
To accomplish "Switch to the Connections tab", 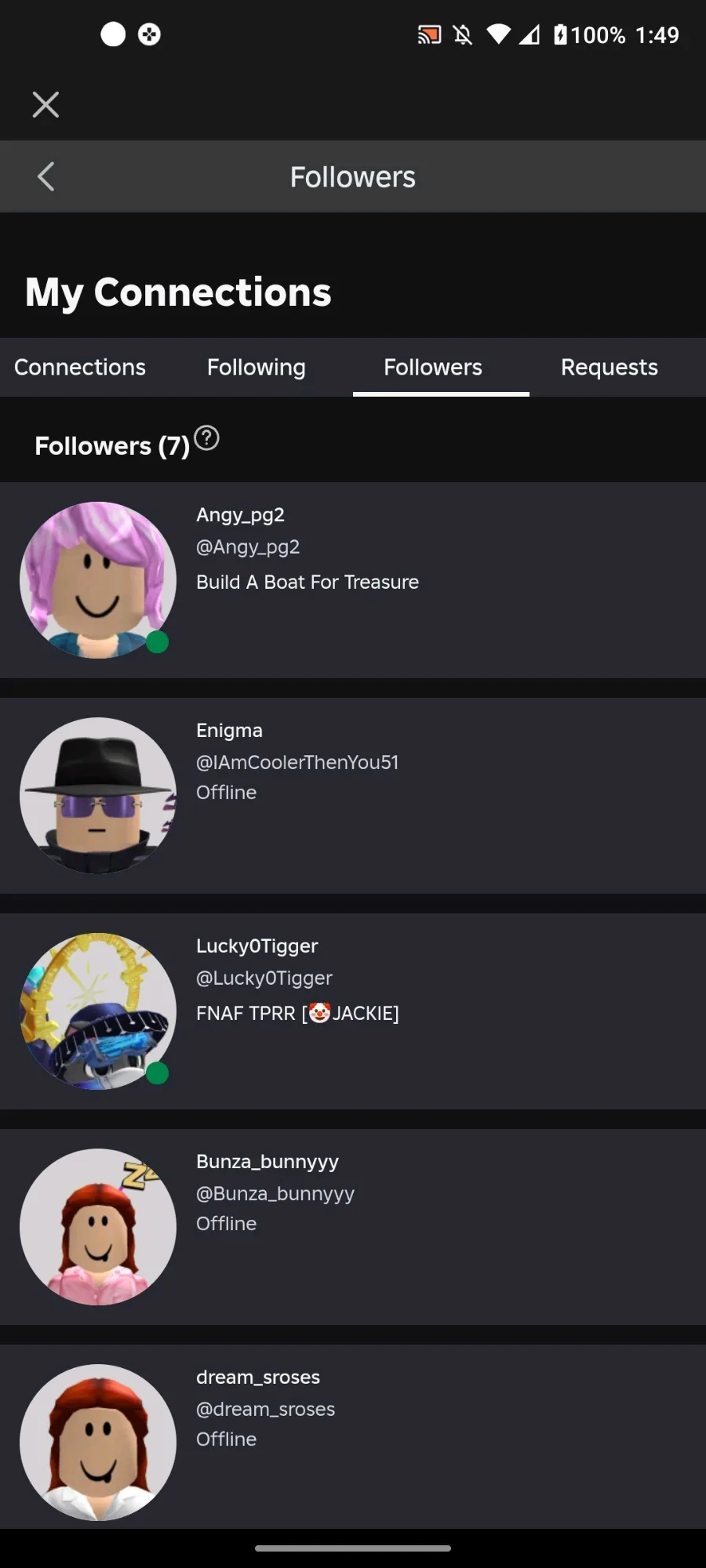I will 80,367.
